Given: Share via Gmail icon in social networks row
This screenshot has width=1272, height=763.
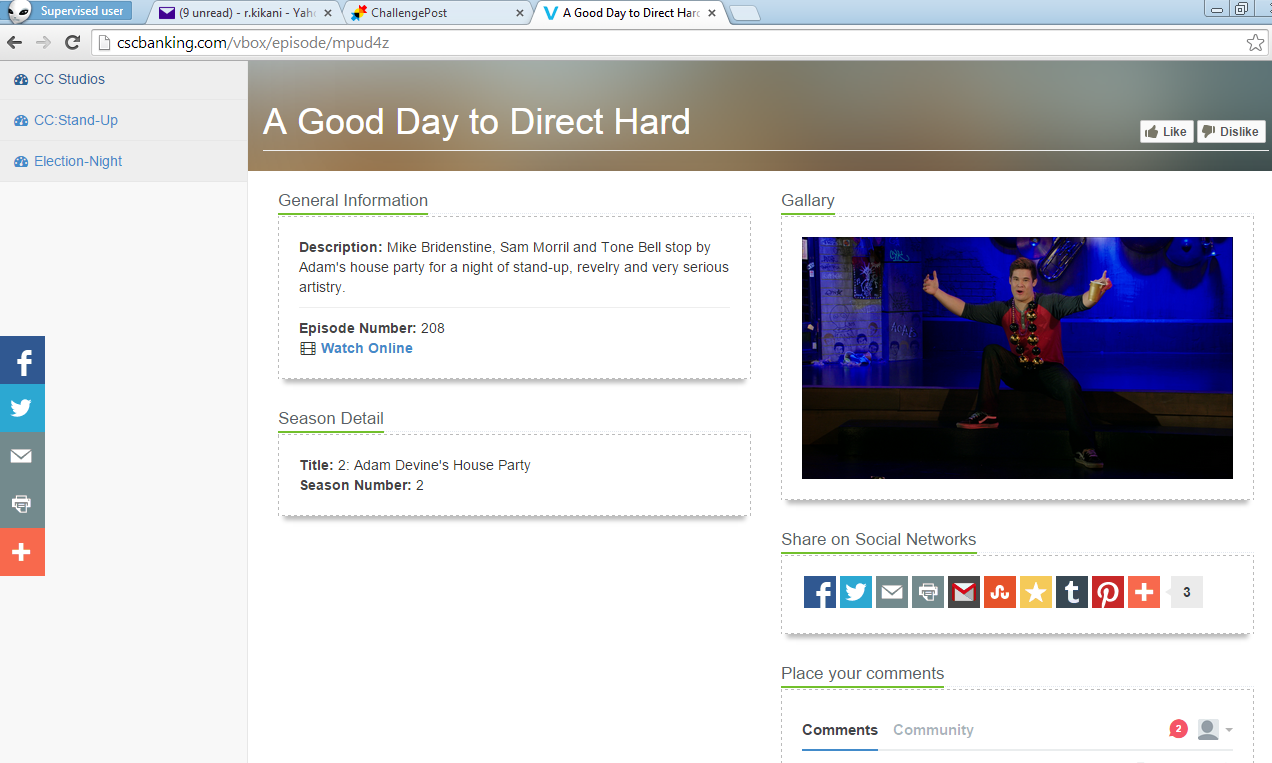Looking at the screenshot, I should click(964, 592).
